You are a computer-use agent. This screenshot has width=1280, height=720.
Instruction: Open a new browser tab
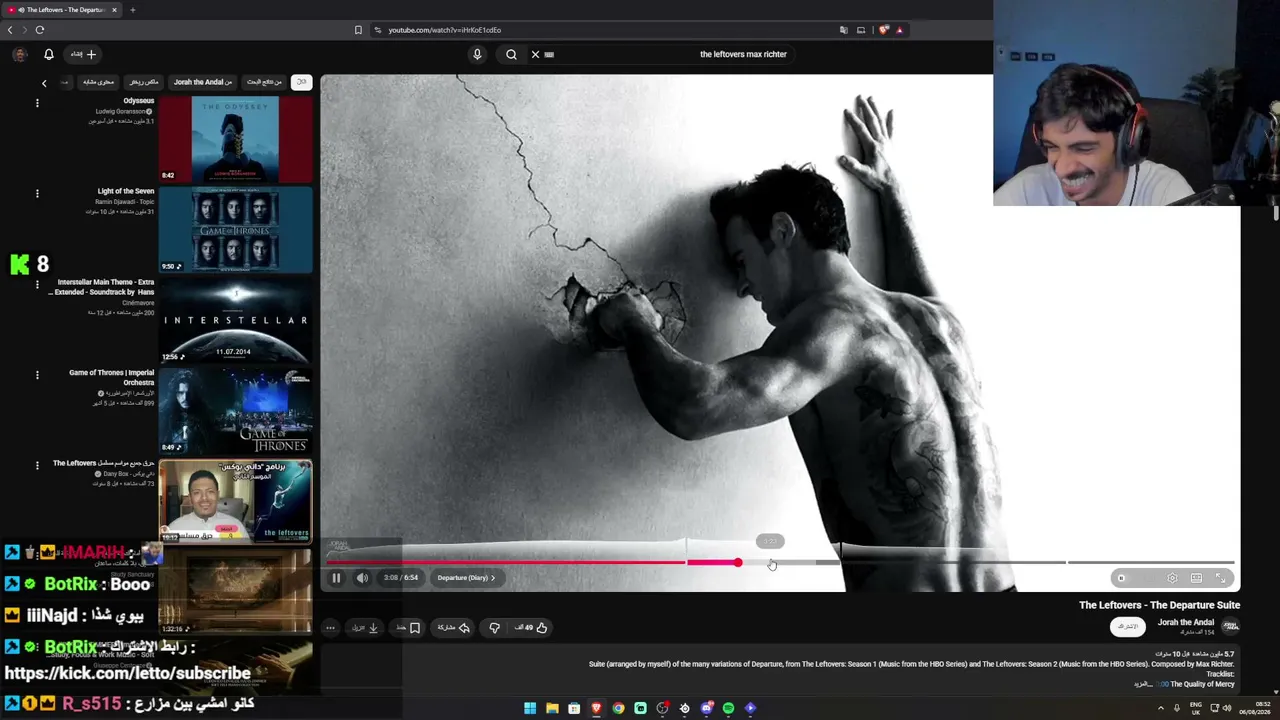[132, 10]
